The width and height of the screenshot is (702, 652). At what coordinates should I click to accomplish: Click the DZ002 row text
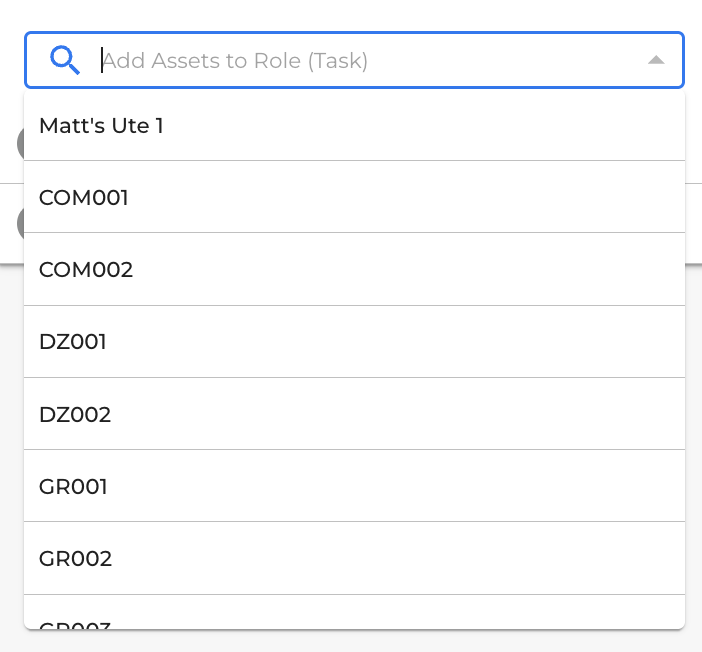[x=75, y=415]
